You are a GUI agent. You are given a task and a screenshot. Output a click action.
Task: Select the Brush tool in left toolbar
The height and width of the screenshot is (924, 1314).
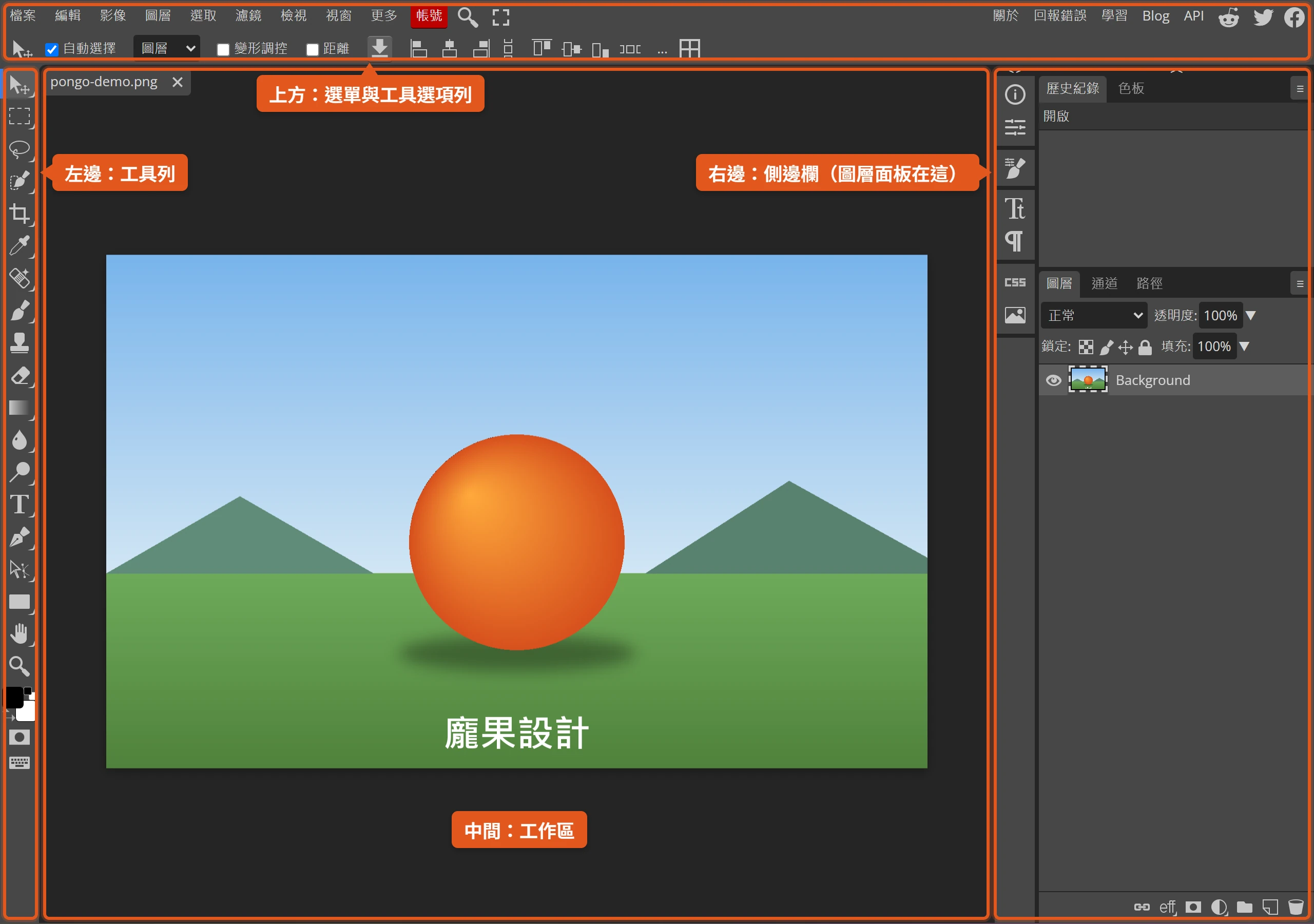20,311
